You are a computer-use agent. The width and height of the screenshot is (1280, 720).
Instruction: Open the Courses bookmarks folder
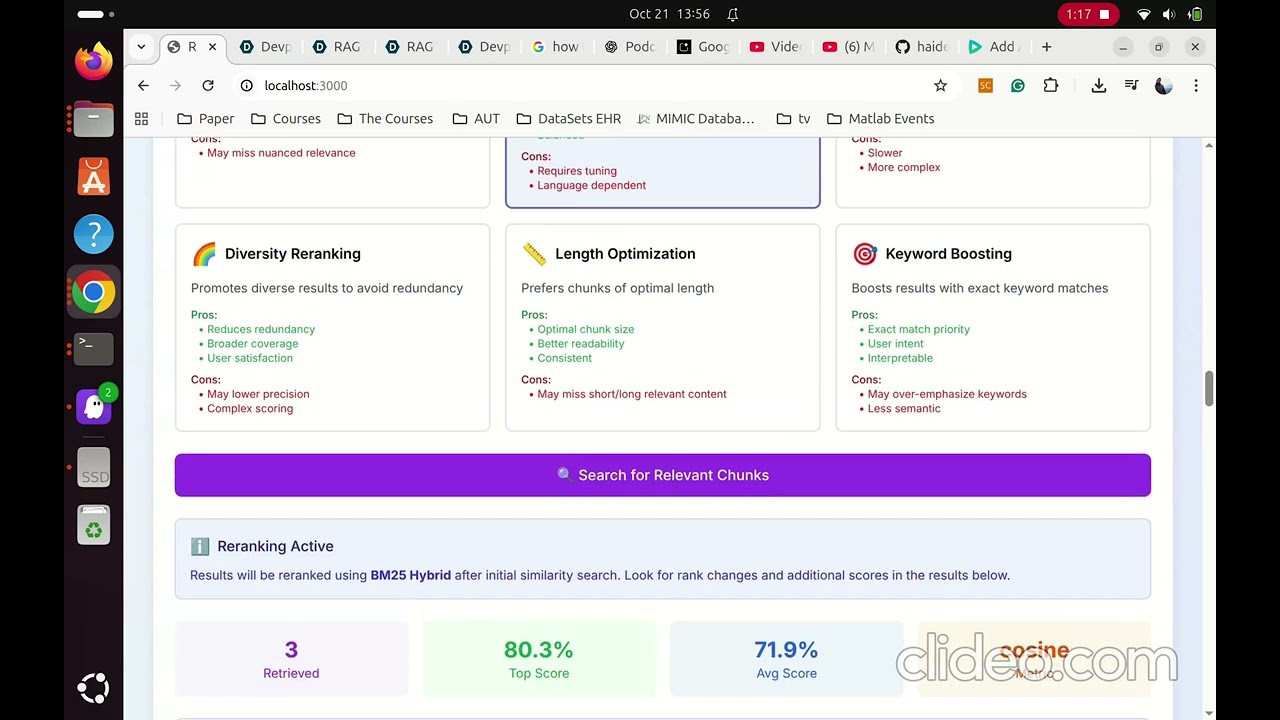pos(286,118)
